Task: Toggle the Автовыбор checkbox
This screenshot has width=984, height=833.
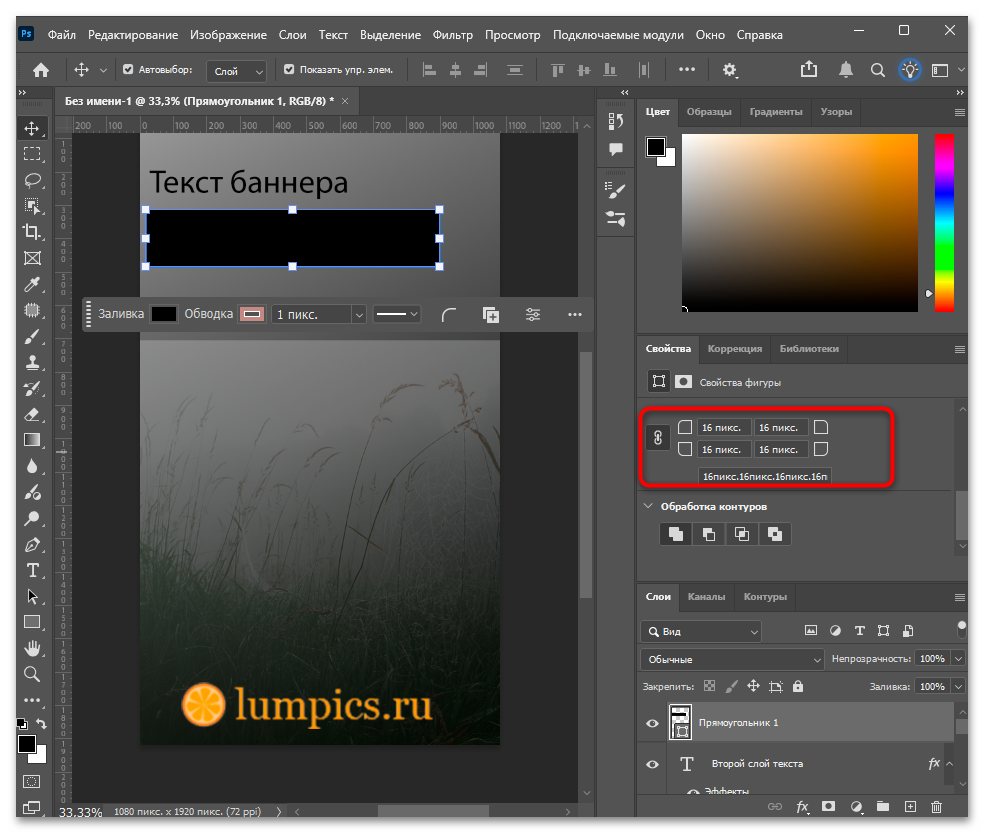Action: (128, 70)
